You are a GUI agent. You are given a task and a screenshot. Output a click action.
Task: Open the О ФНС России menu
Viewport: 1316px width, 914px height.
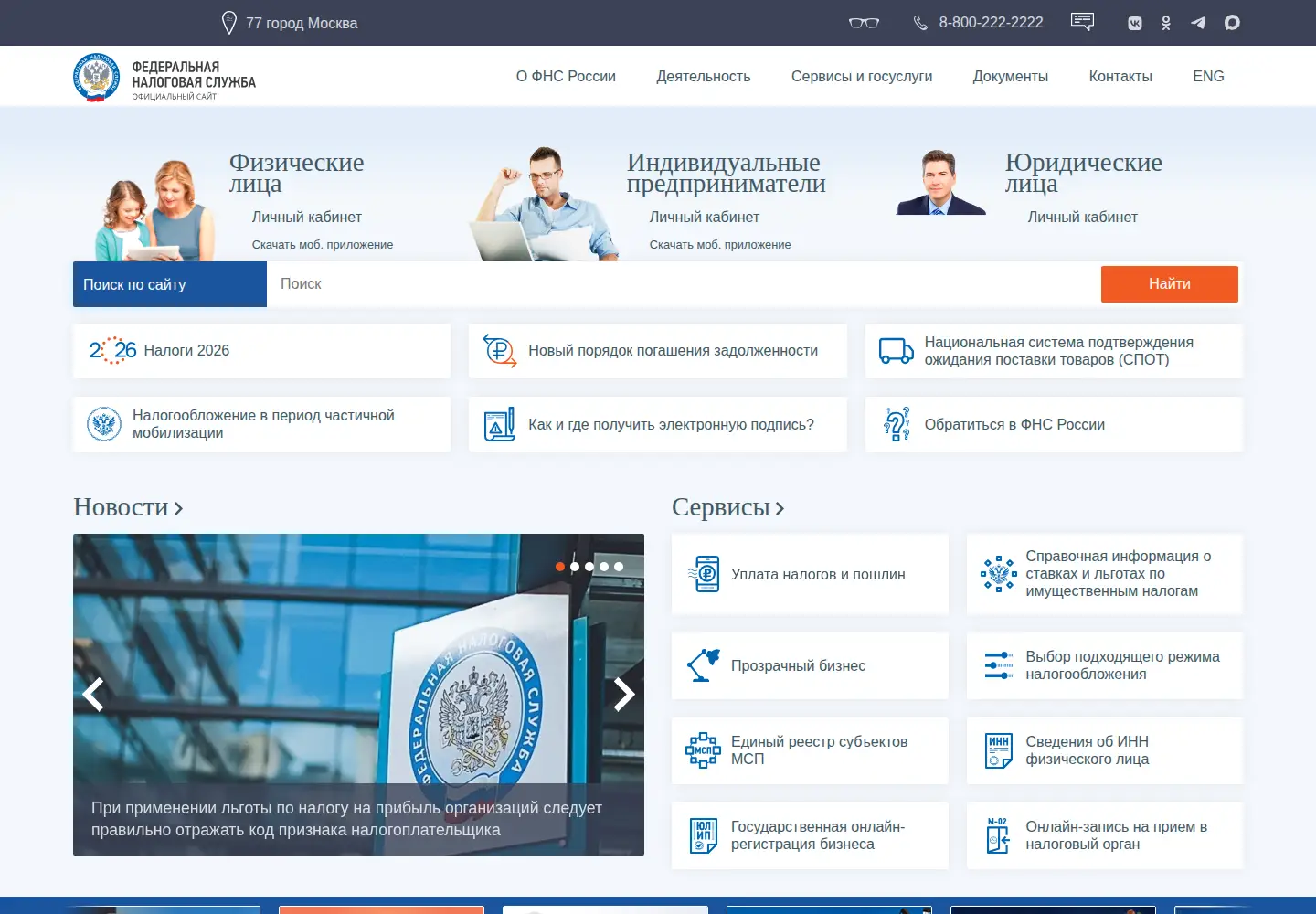coord(566,77)
